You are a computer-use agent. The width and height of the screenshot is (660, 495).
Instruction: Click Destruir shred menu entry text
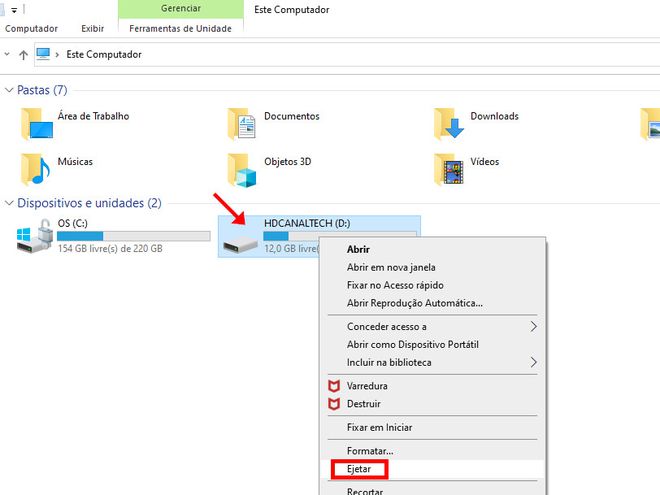pos(364,404)
